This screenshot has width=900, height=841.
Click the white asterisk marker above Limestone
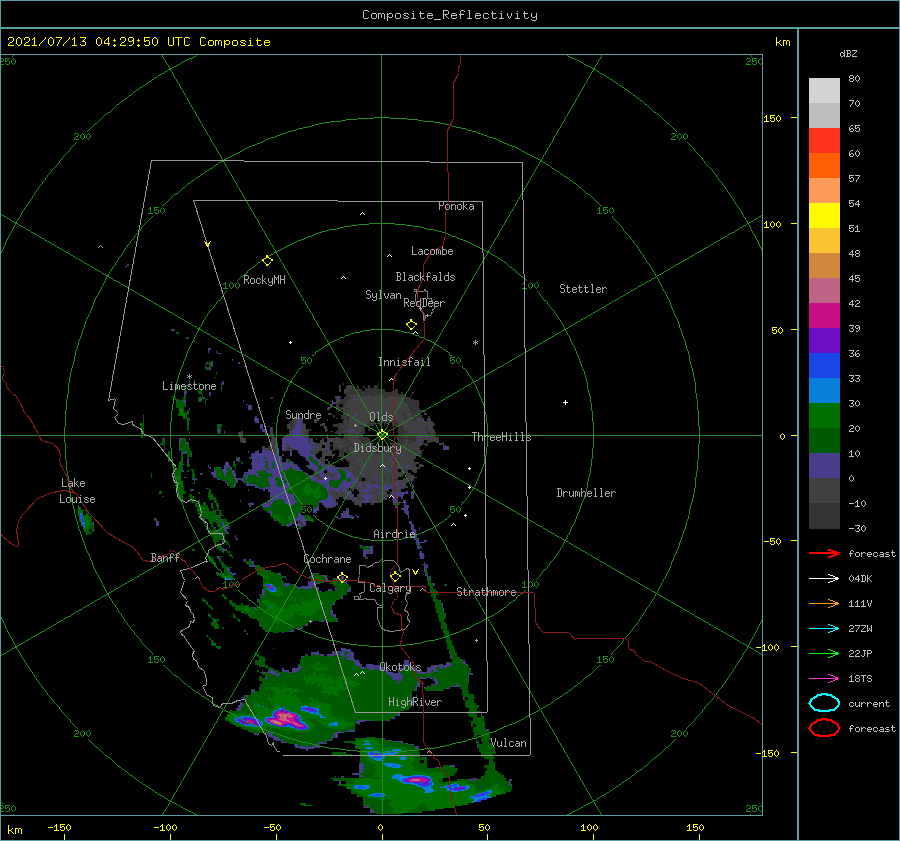189,377
